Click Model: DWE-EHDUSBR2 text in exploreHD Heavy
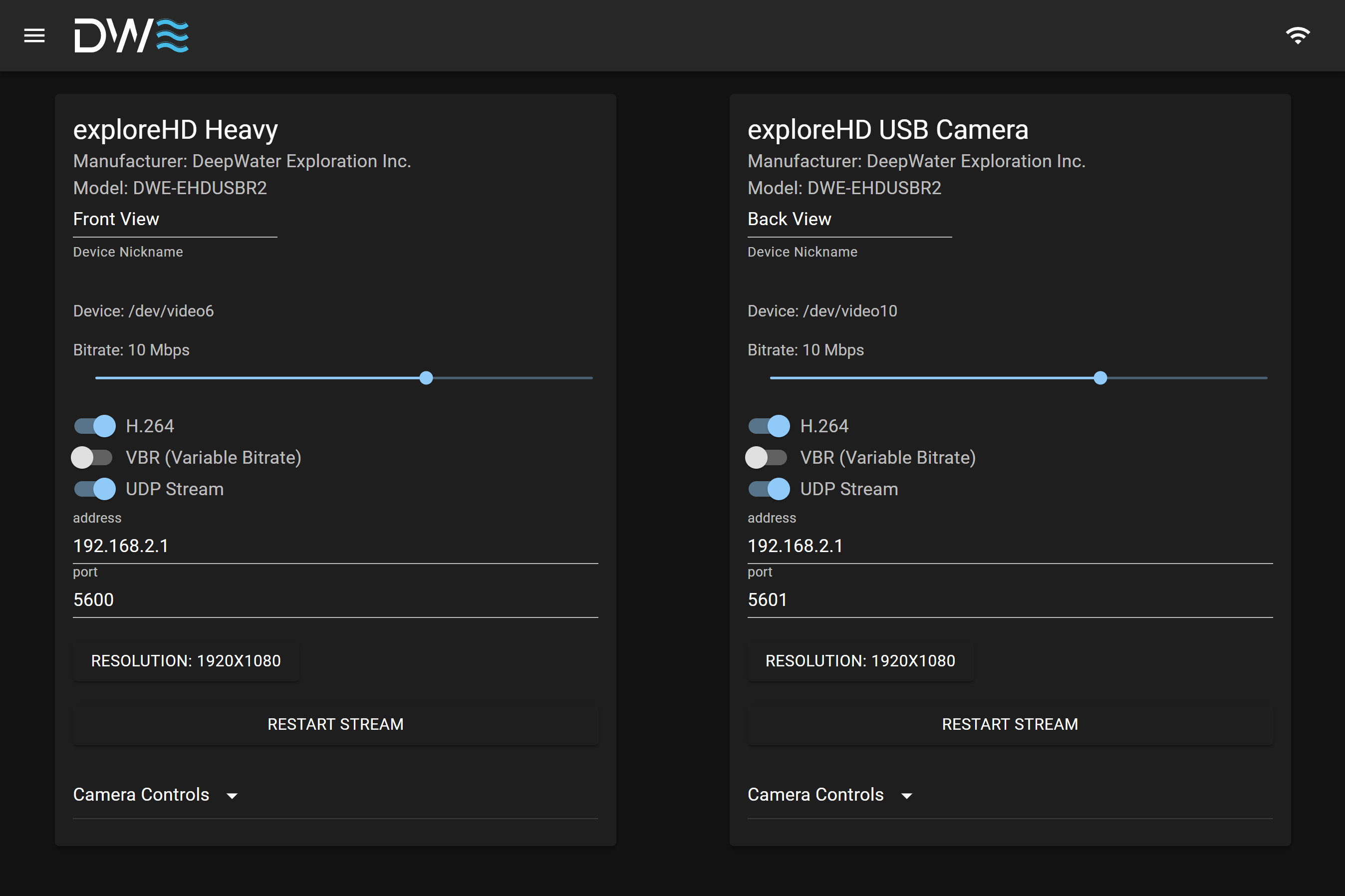The height and width of the screenshot is (896, 1345). [170, 188]
